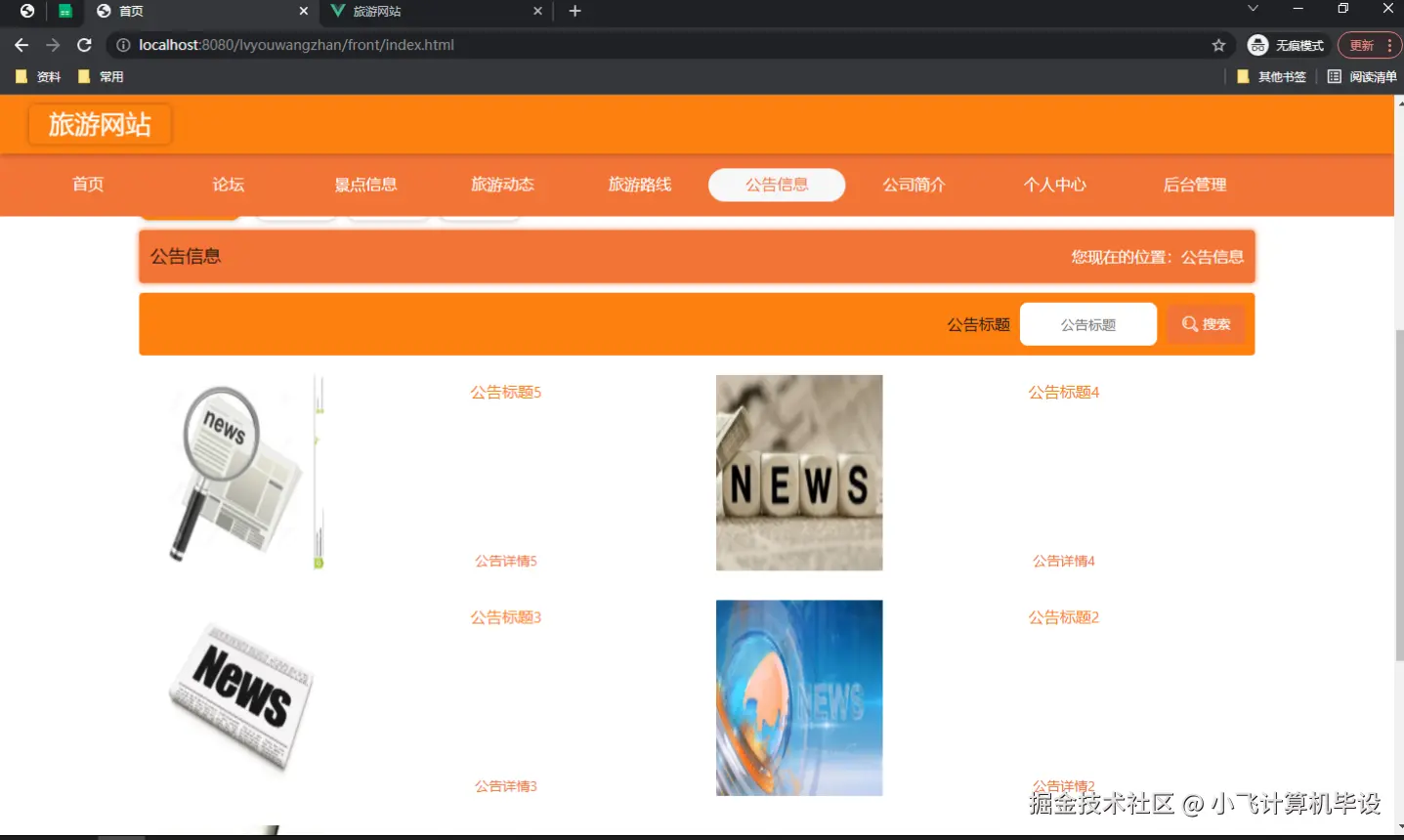Open 公司简介 in the navigation bar
The width and height of the screenshot is (1404, 840).
(x=914, y=185)
